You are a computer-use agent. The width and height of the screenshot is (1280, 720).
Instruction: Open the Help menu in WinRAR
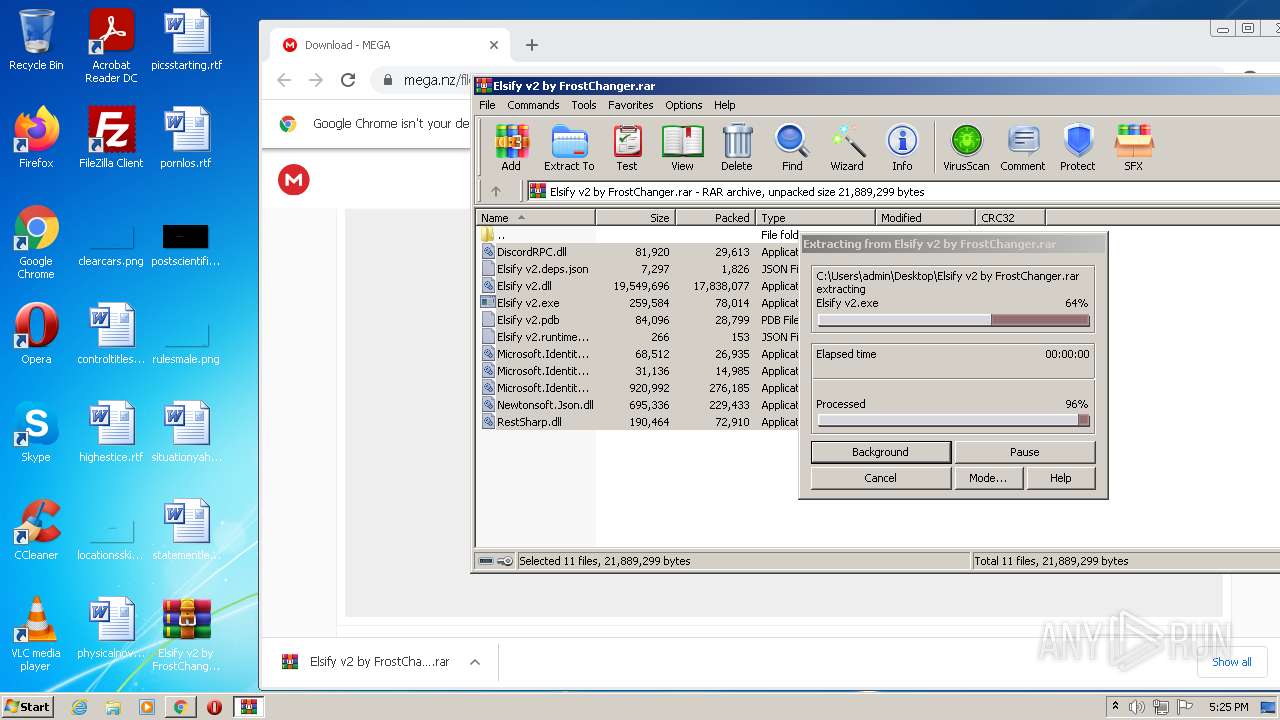[725, 105]
